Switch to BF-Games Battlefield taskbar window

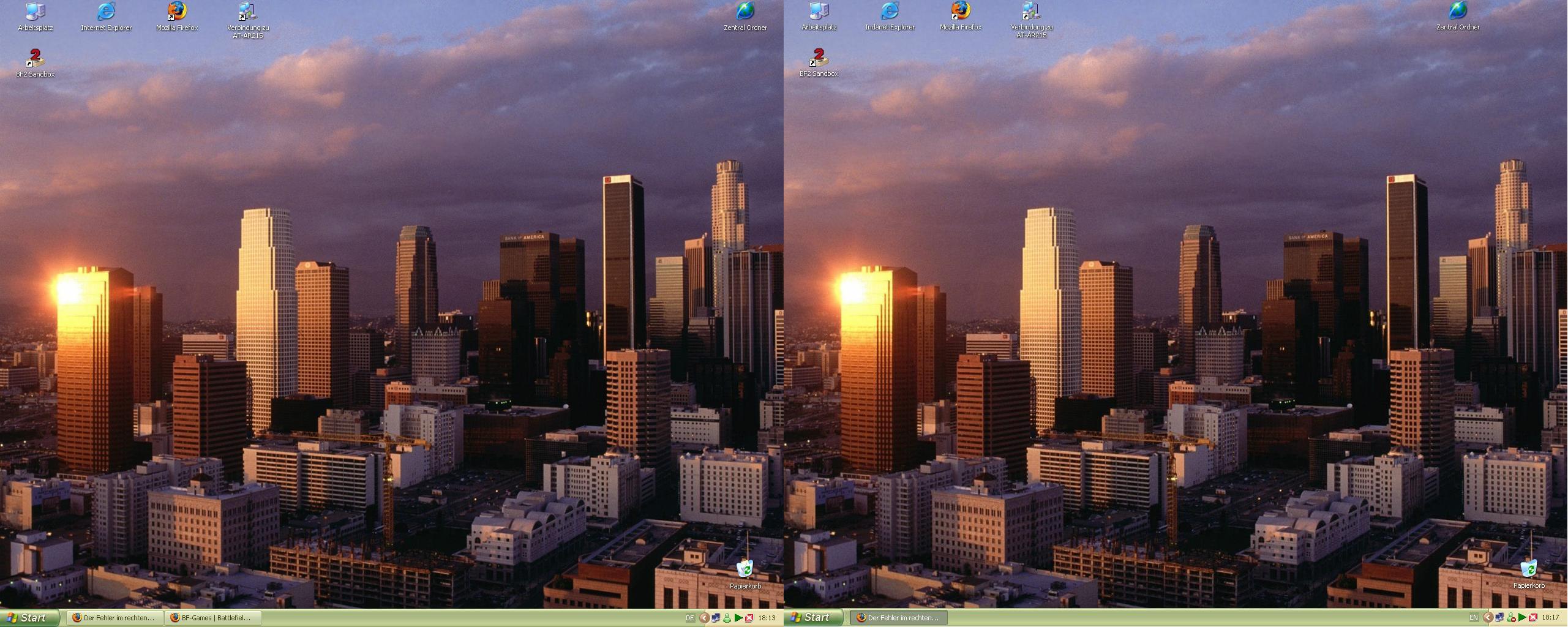[x=212, y=618]
